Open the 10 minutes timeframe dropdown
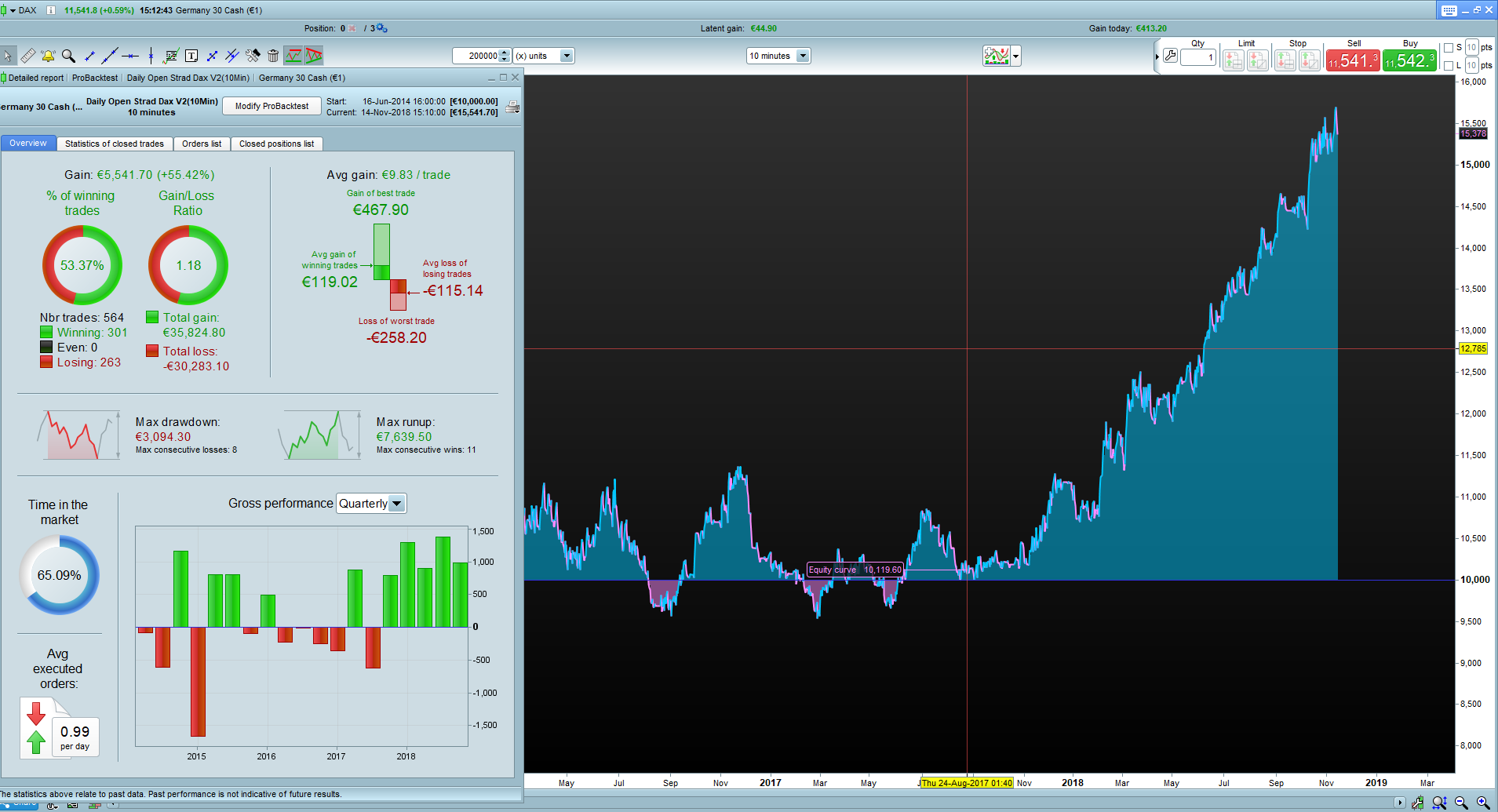 [x=802, y=56]
